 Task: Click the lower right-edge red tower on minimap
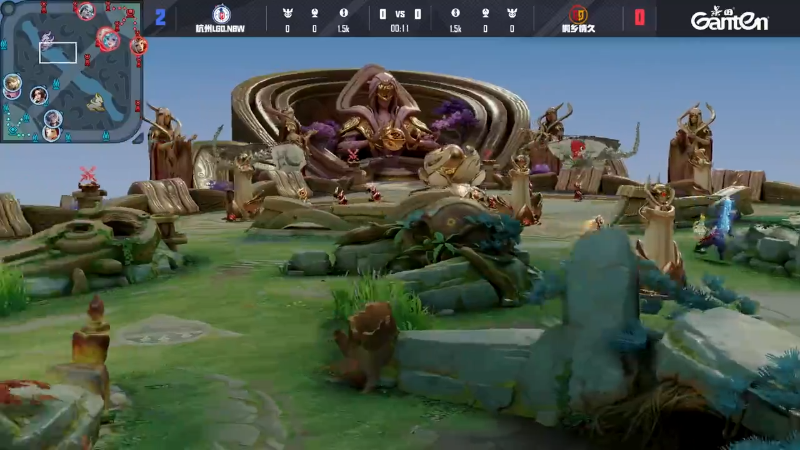[137, 106]
